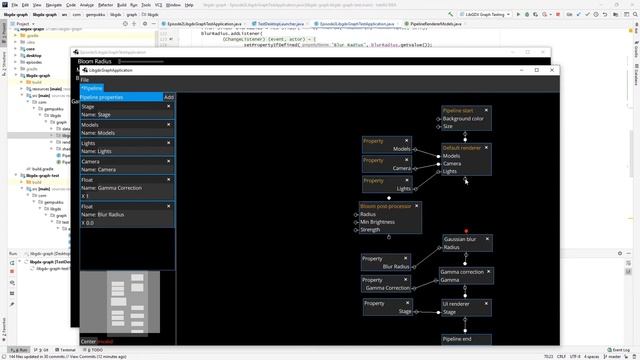Close the Pipeline start node

tap(486, 110)
